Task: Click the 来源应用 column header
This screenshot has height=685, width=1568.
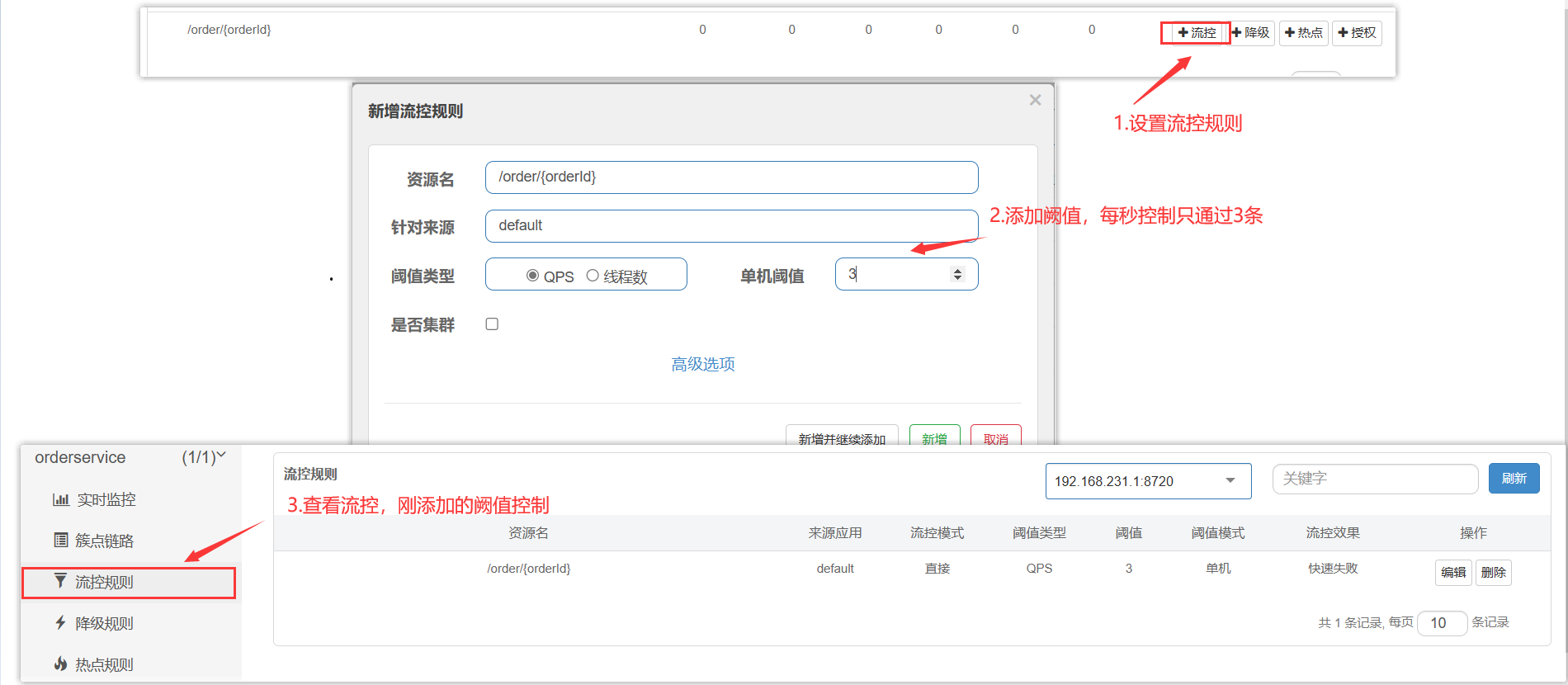Action: tap(835, 533)
